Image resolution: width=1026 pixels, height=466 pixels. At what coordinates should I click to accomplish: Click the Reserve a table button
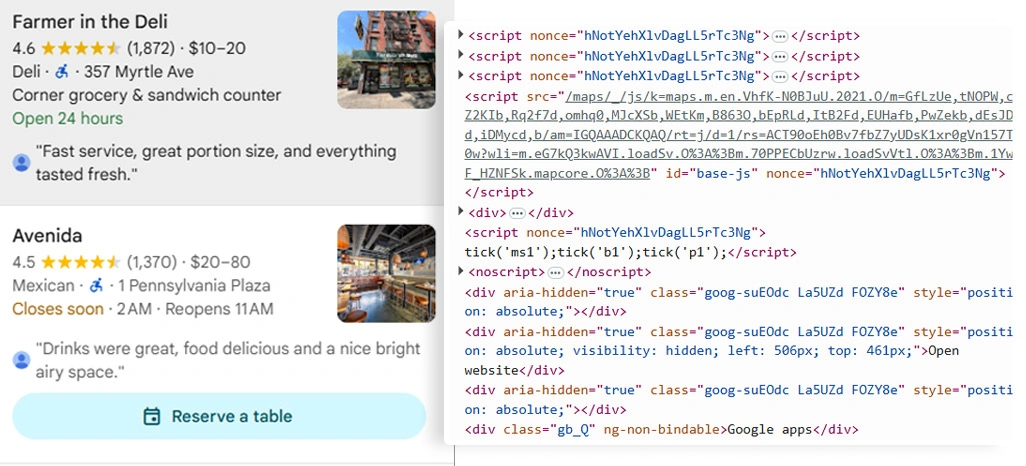[x=219, y=416]
